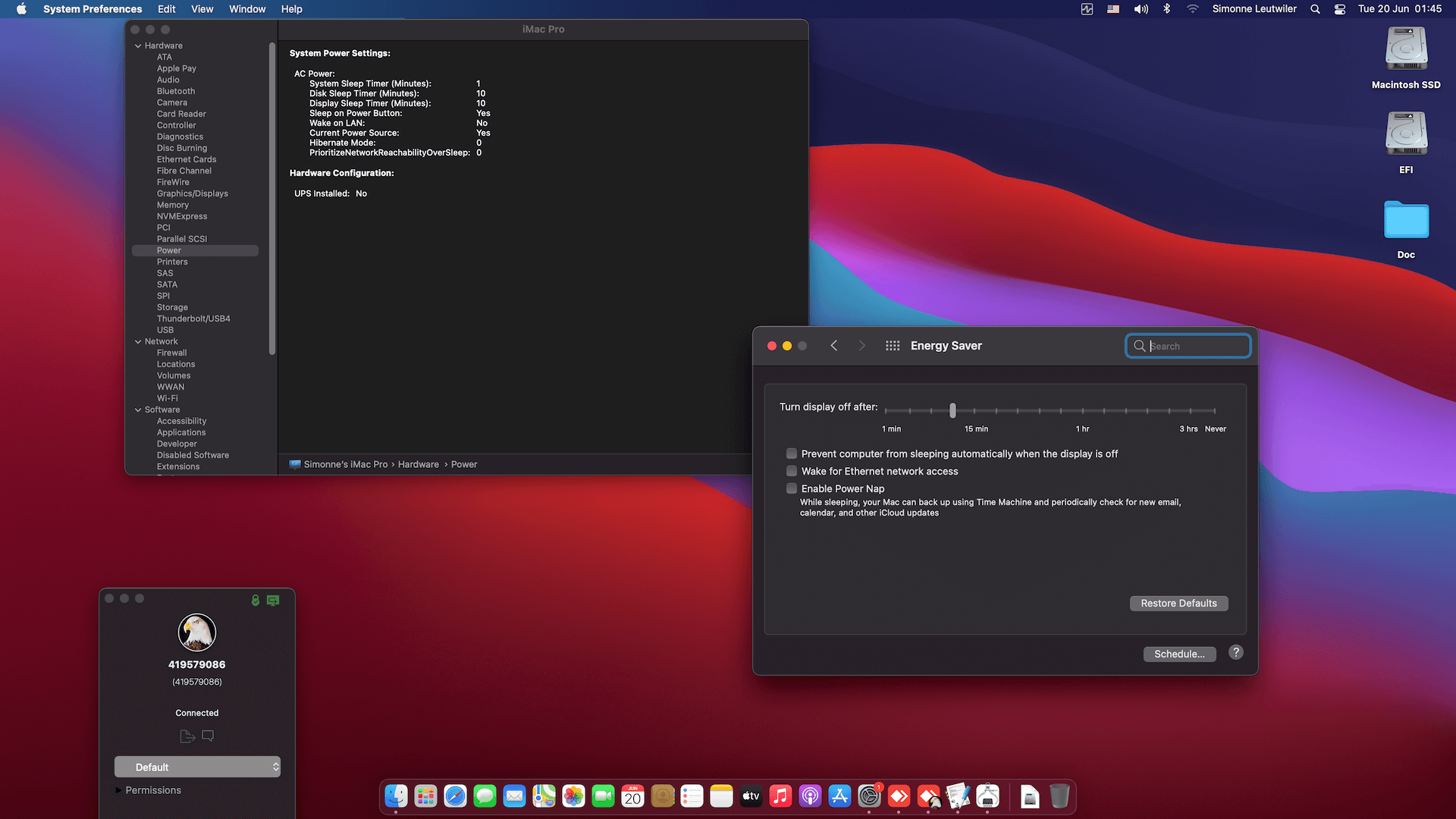
Task: Open Maps from the Dock
Action: pos(544,796)
